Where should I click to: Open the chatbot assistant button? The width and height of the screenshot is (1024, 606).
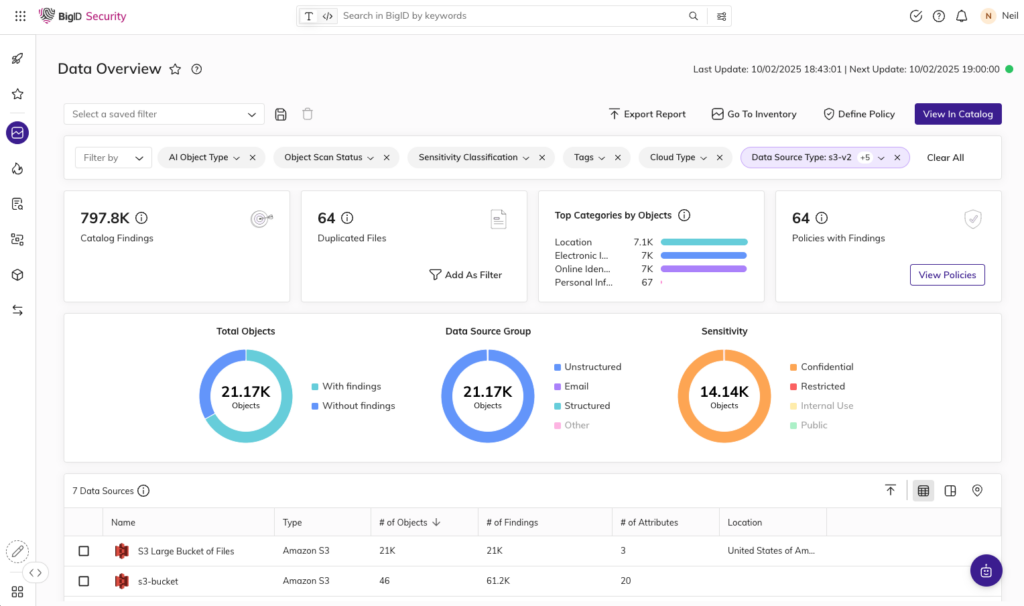point(986,571)
